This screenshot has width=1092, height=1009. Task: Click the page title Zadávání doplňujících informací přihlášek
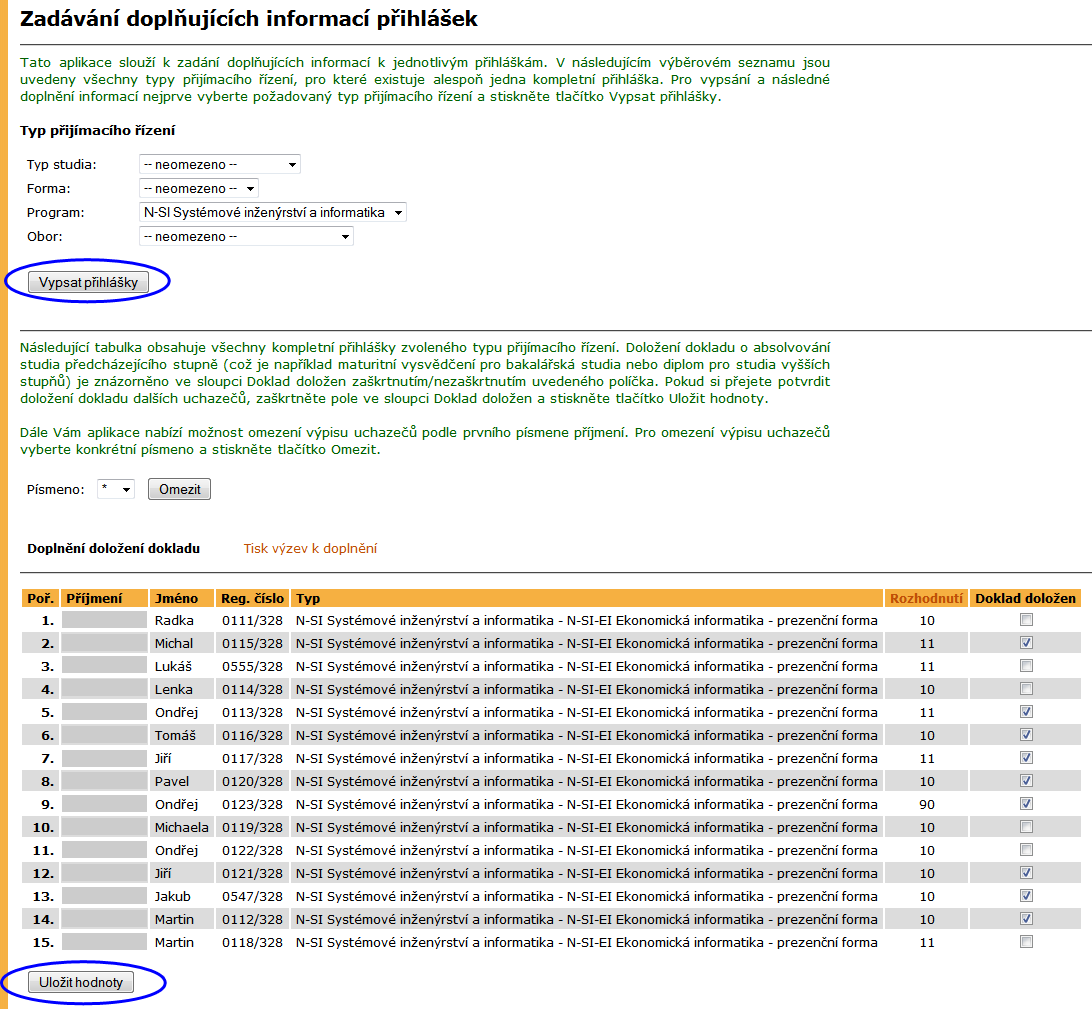pos(249,19)
